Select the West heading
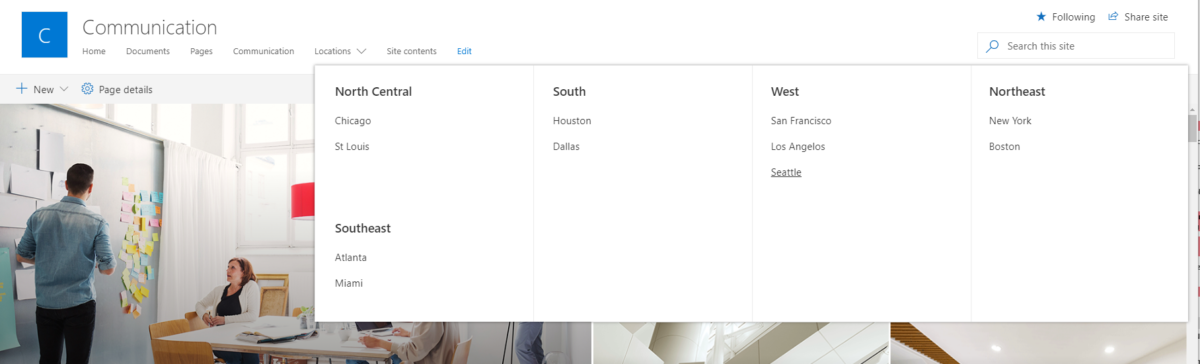1200x364 pixels. click(x=785, y=92)
